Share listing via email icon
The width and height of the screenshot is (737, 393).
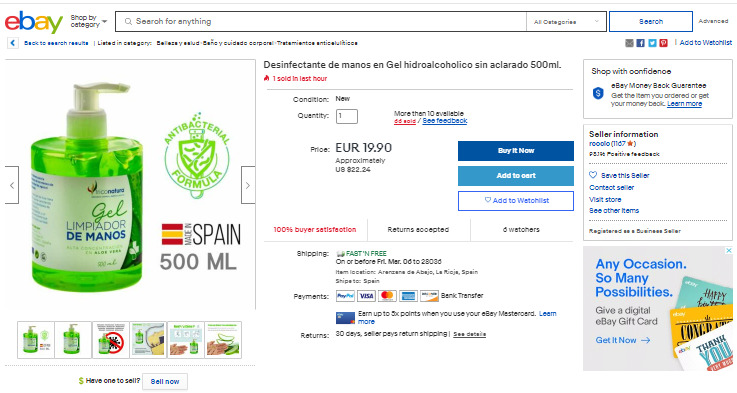pyautogui.click(x=629, y=43)
